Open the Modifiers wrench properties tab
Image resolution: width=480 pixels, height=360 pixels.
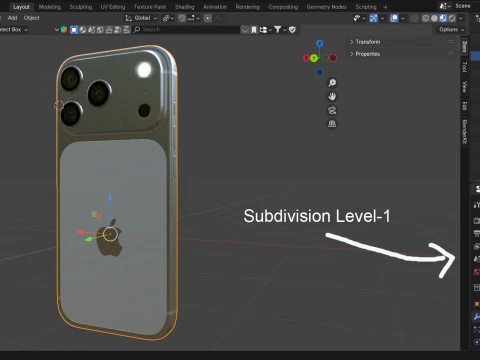[x=477, y=316]
